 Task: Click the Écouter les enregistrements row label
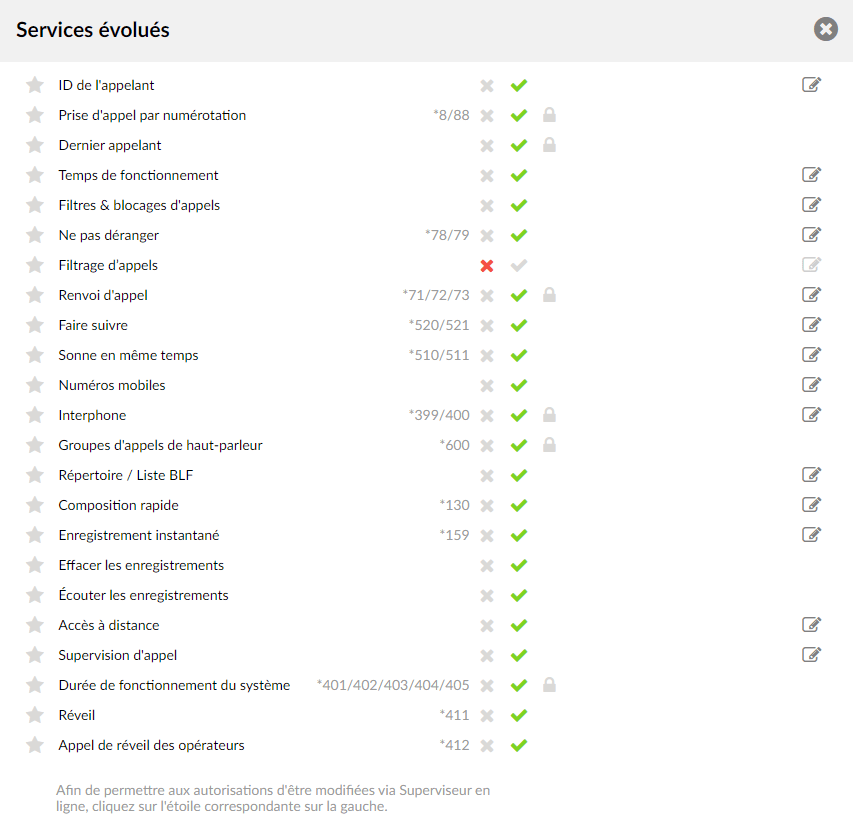143,595
